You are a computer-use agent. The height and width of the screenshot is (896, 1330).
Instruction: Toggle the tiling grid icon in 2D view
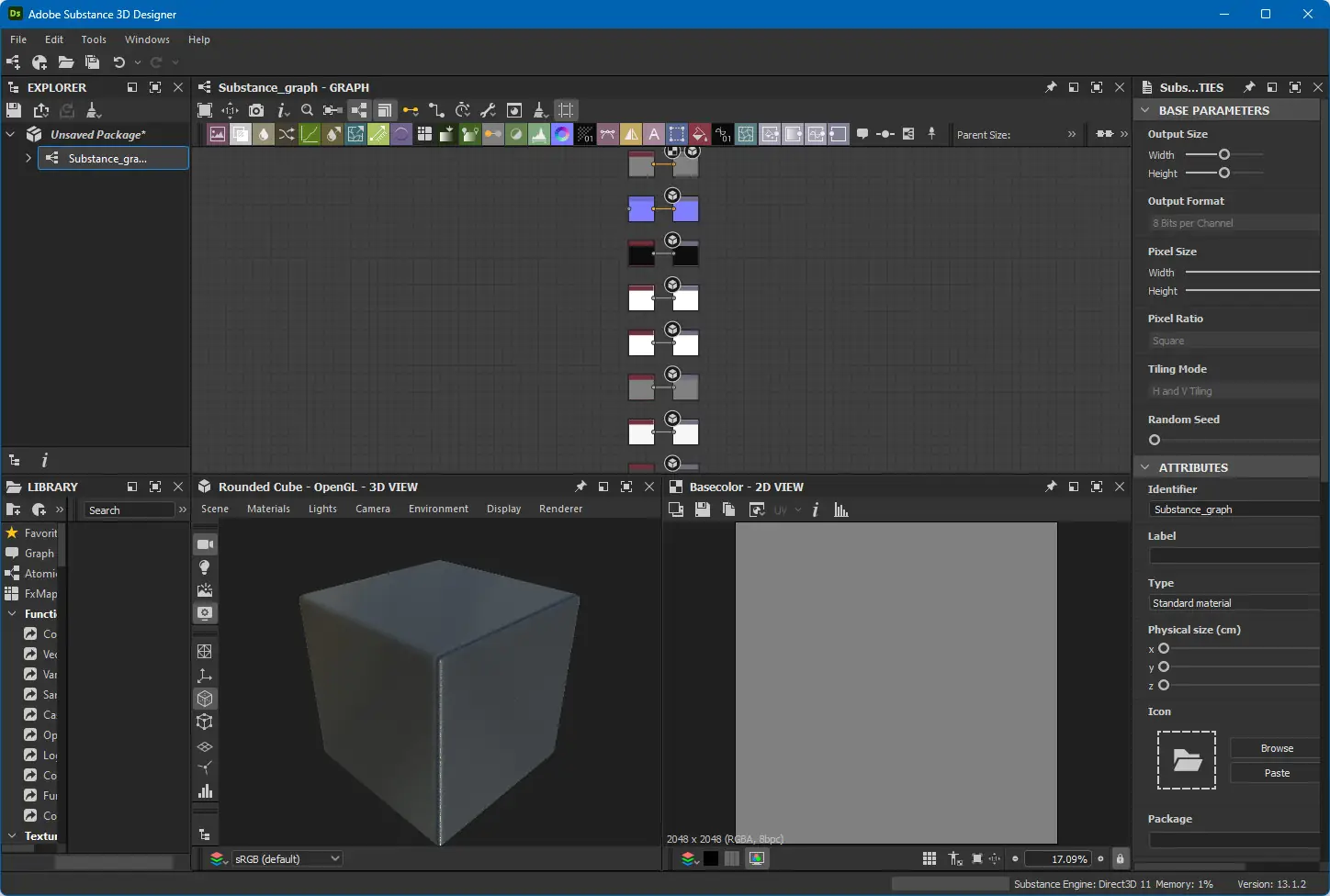(x=930, y=859)
